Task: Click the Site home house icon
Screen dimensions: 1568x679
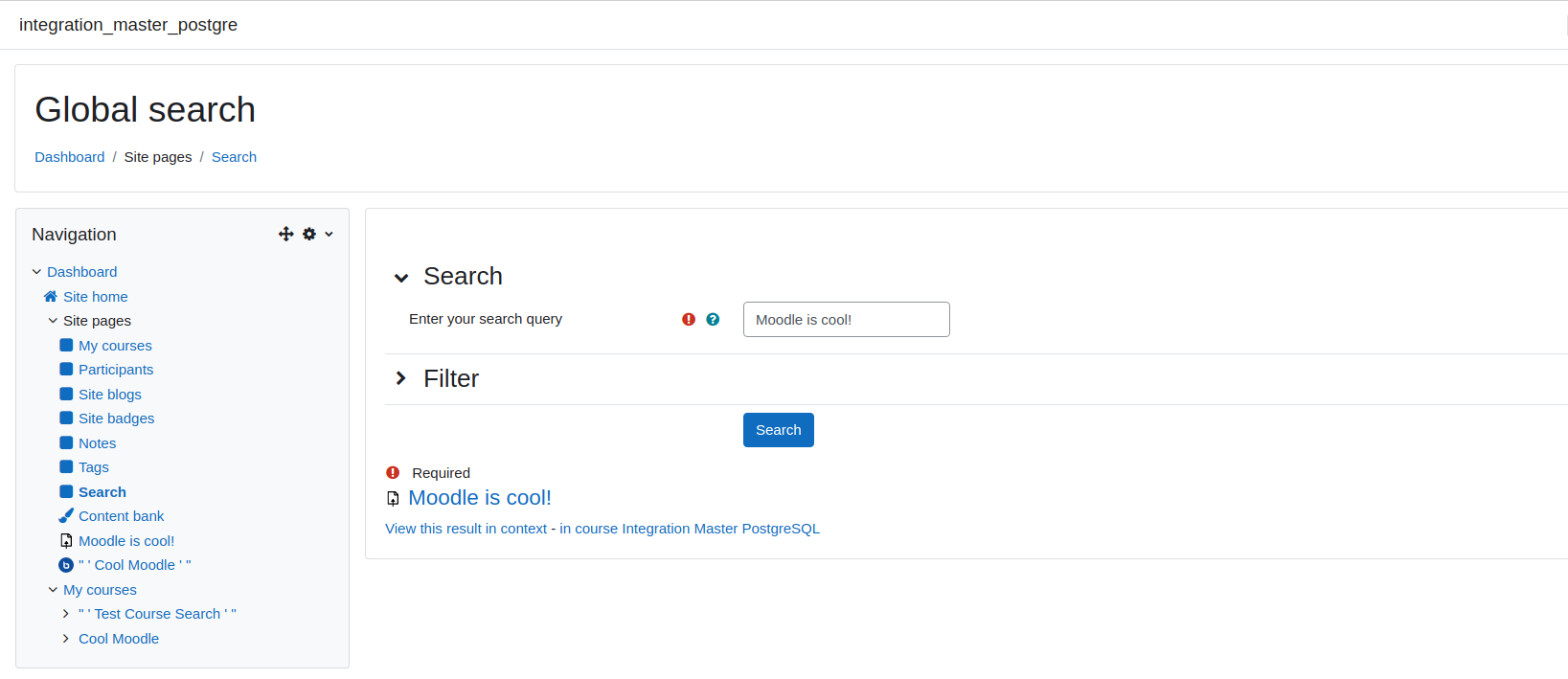Action: click(x=51, y=296)
